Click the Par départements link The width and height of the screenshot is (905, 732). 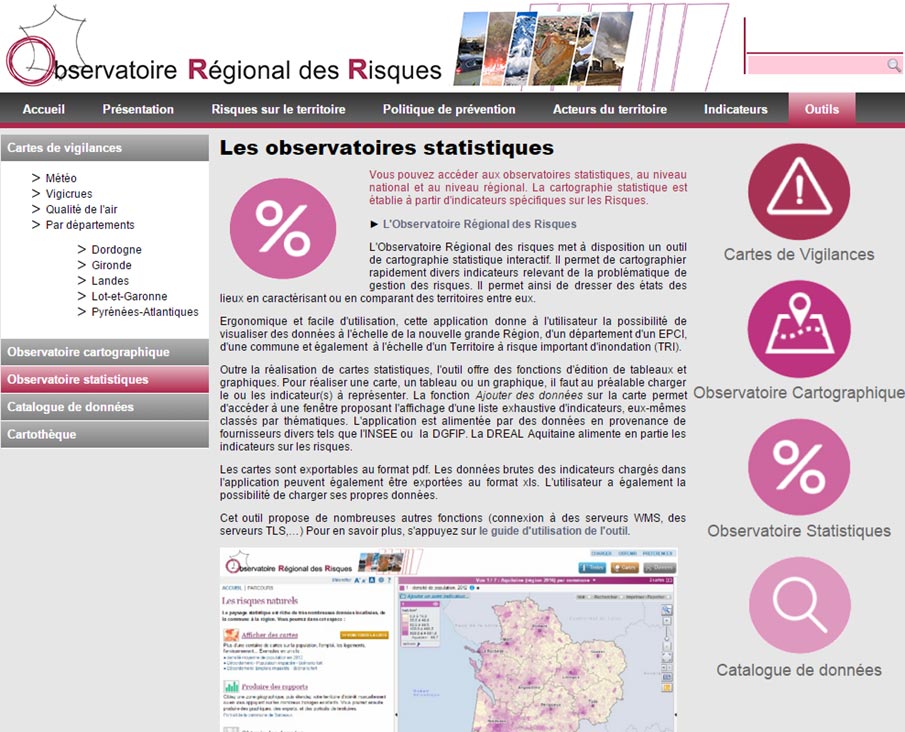89,225
